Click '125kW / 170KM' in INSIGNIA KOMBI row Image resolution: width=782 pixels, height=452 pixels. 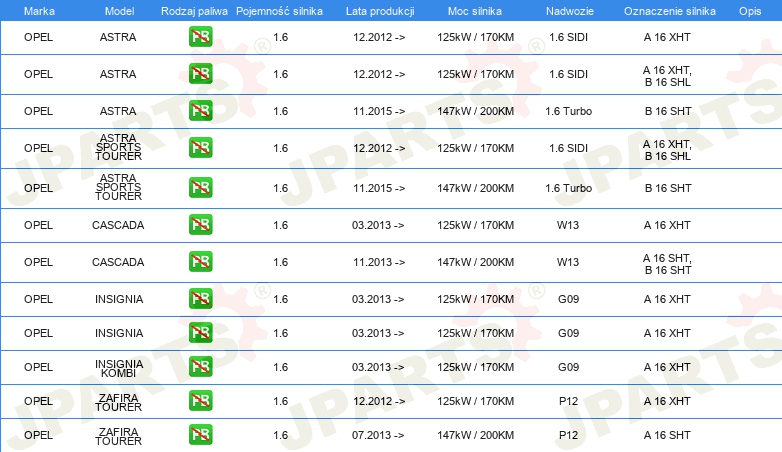(475, 367)
